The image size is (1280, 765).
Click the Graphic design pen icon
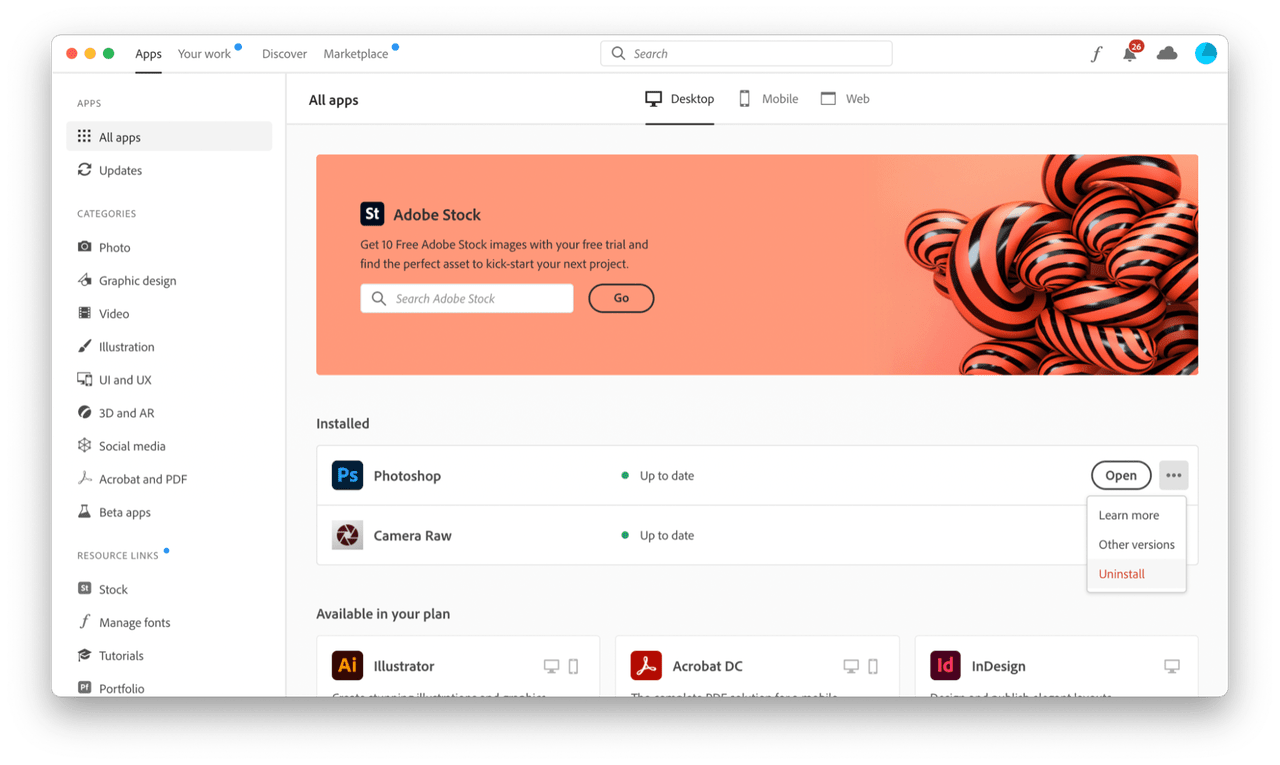click(84, 280)
